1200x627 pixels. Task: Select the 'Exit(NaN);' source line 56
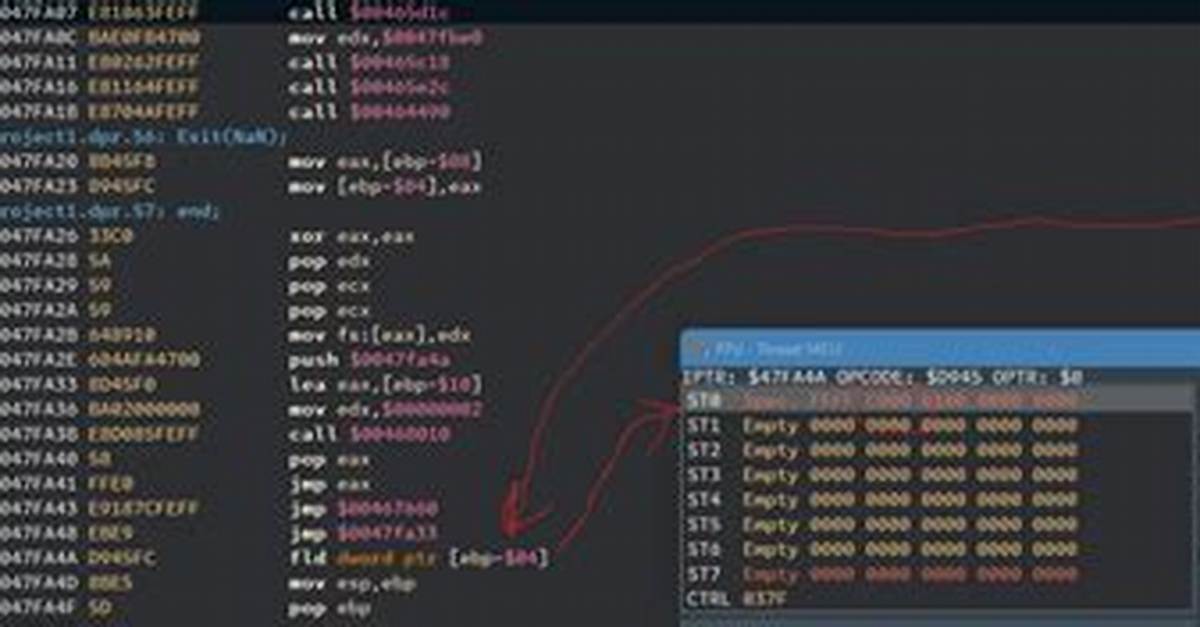click(144, 137)
